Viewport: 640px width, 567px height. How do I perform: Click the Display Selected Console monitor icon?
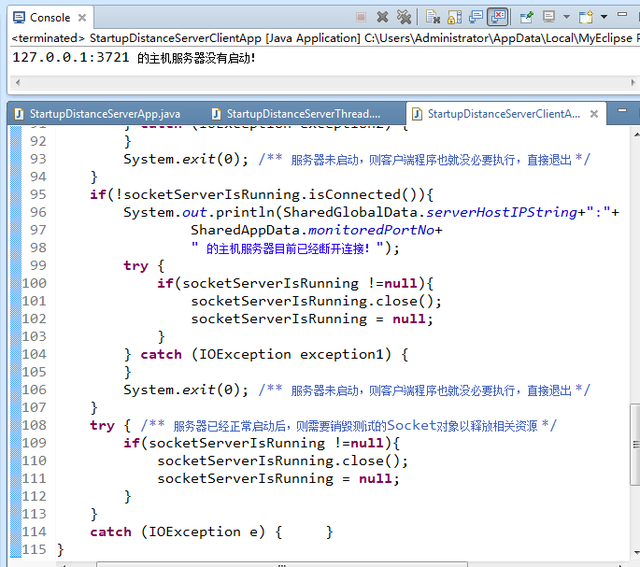(549, 17)
